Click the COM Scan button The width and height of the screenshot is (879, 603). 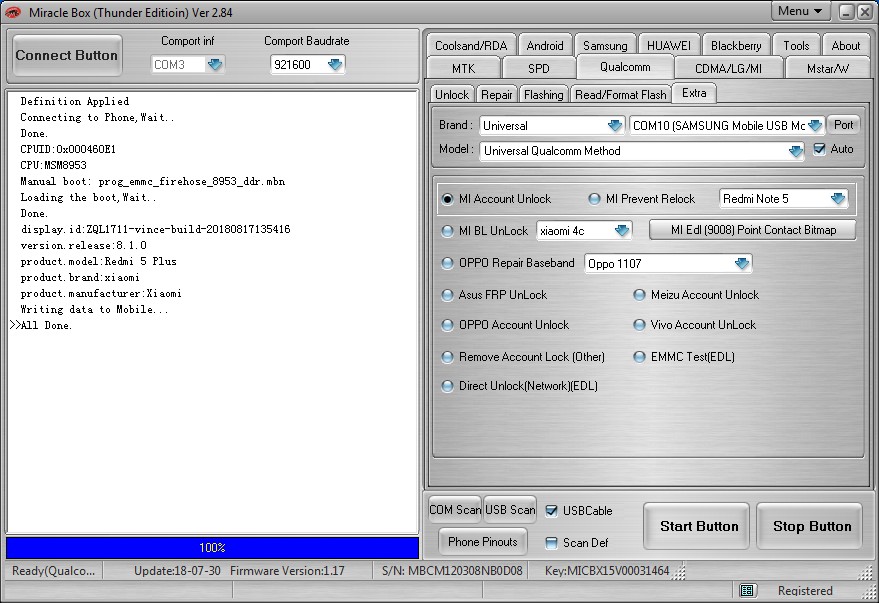click(x=455, y=509)
